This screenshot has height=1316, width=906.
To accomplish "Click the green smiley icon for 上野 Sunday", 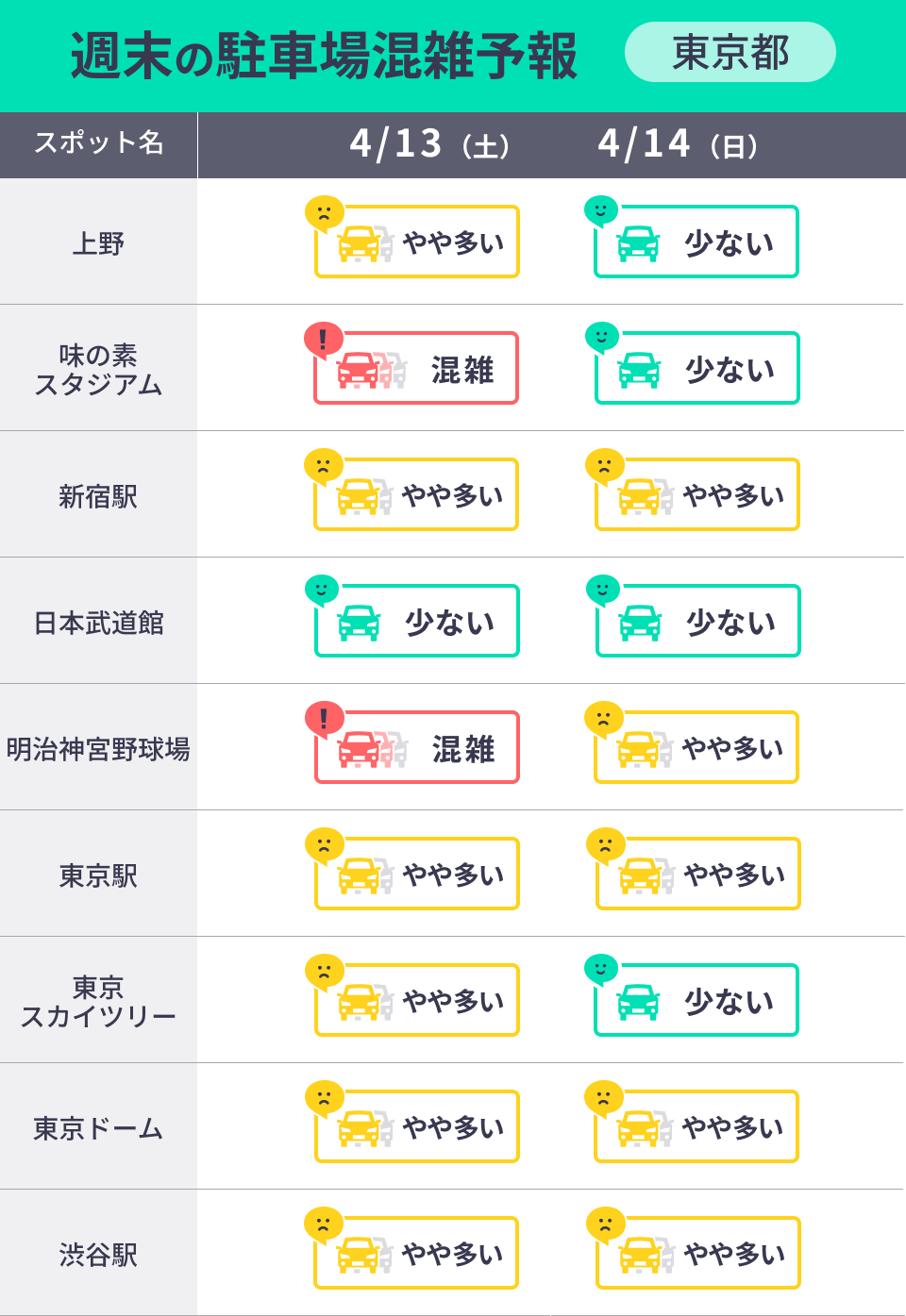I will [x=600, y=210].
